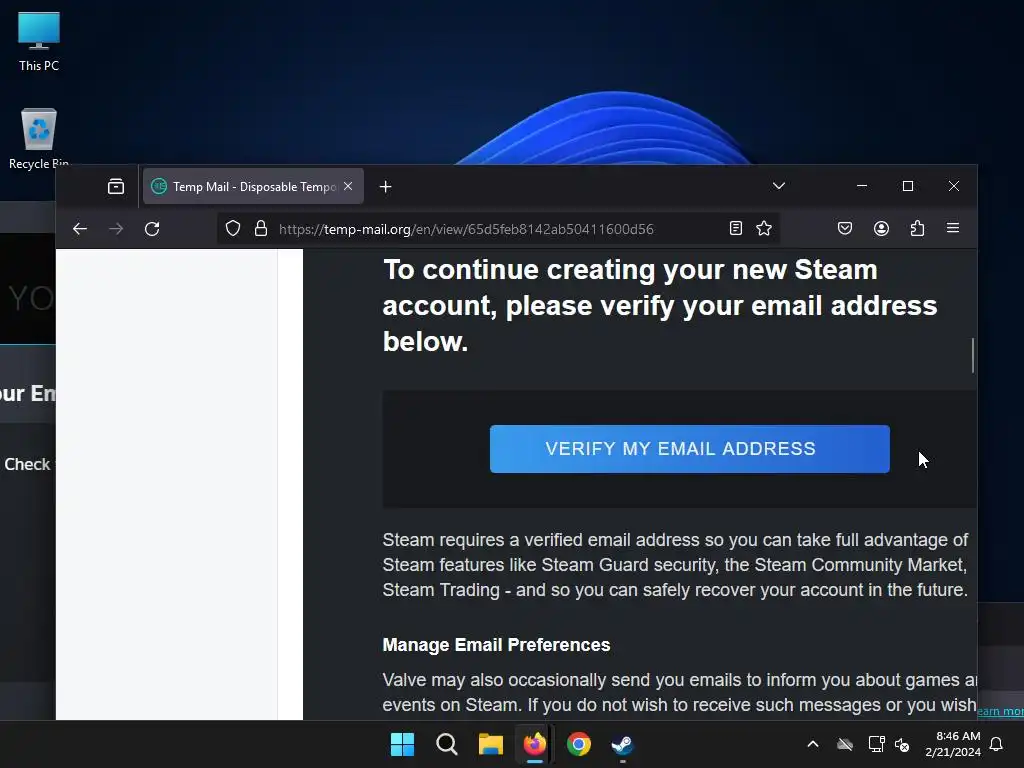Open the tracking protection shield icon

coord(233,229)
